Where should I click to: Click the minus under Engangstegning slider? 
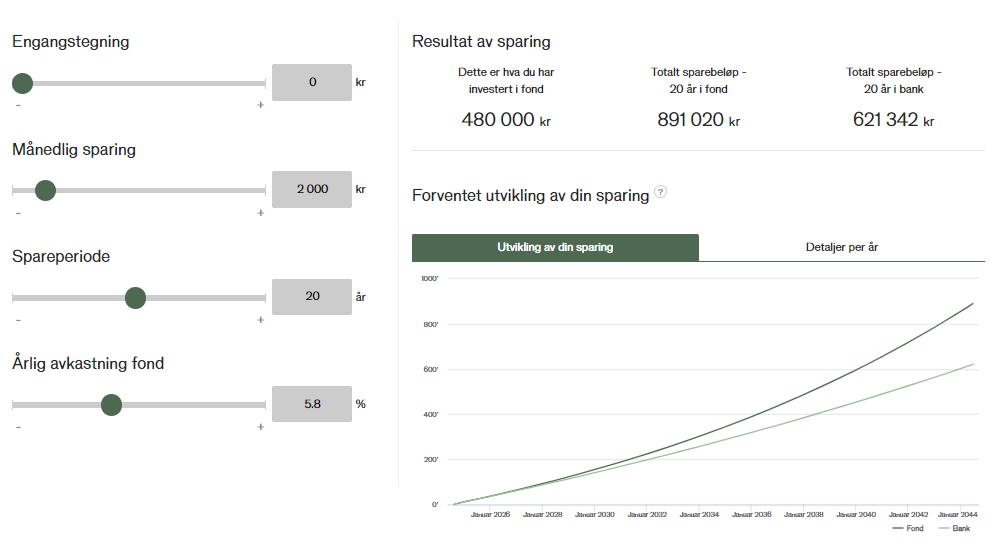point(19,105)
